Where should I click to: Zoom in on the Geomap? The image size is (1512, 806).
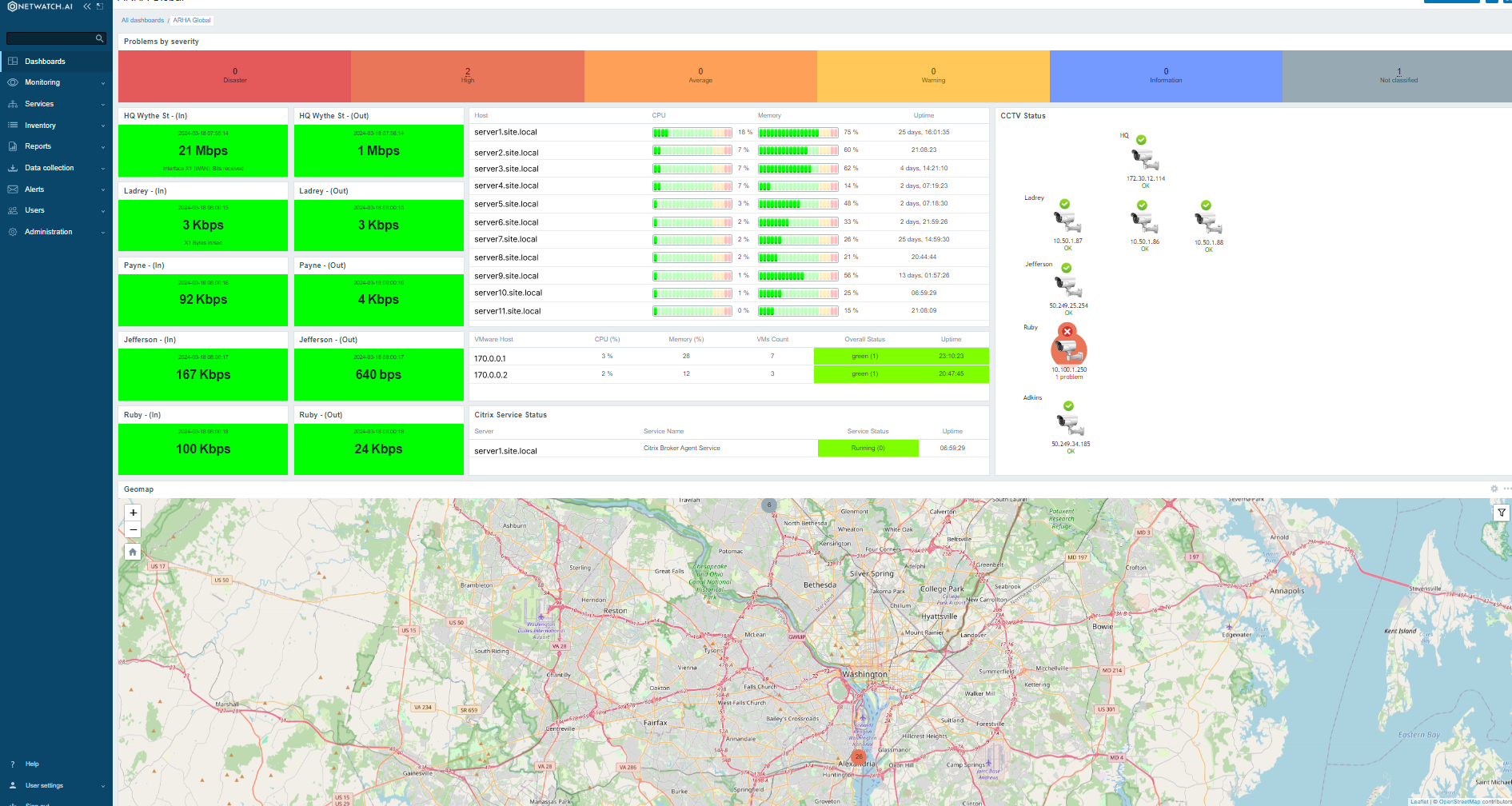[x=133, y=513]
